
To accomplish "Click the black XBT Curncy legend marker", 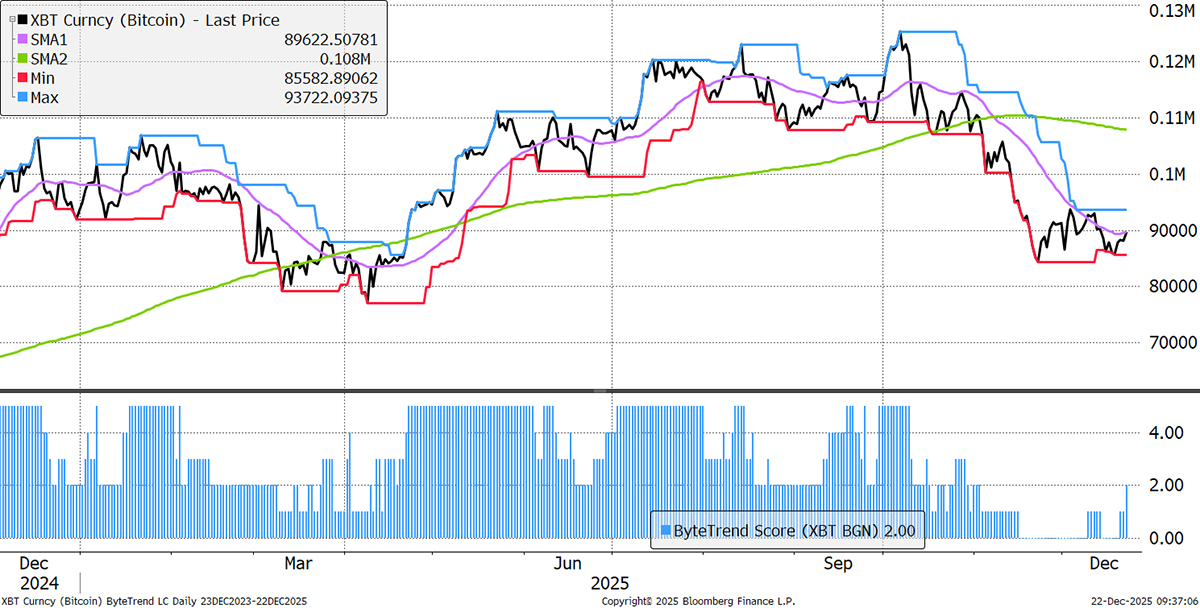I will pyautogui.click(x=21, y=20).
